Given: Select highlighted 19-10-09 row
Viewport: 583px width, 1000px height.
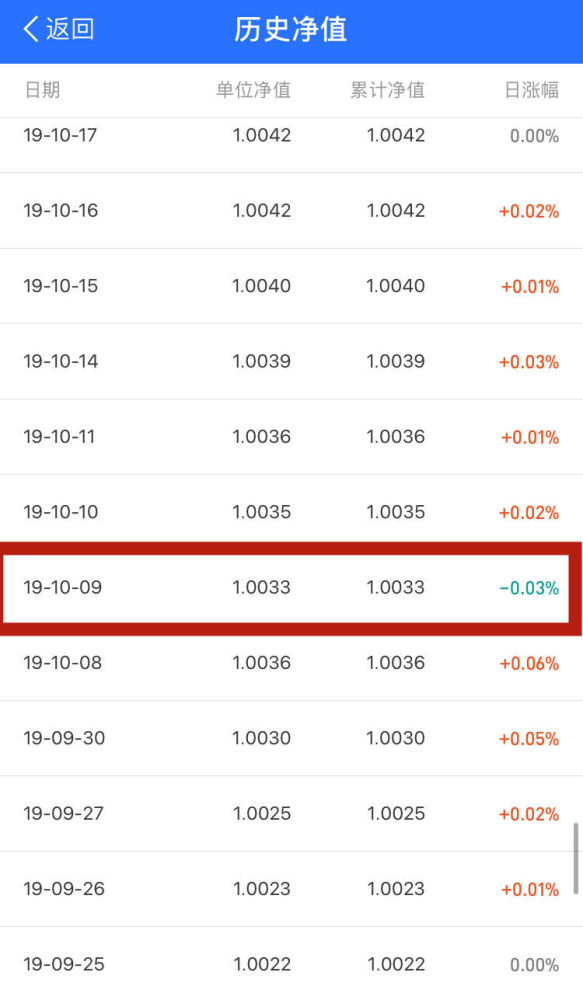Looking at the screenshot, I should pyautogui.click(x=286, y=587).
